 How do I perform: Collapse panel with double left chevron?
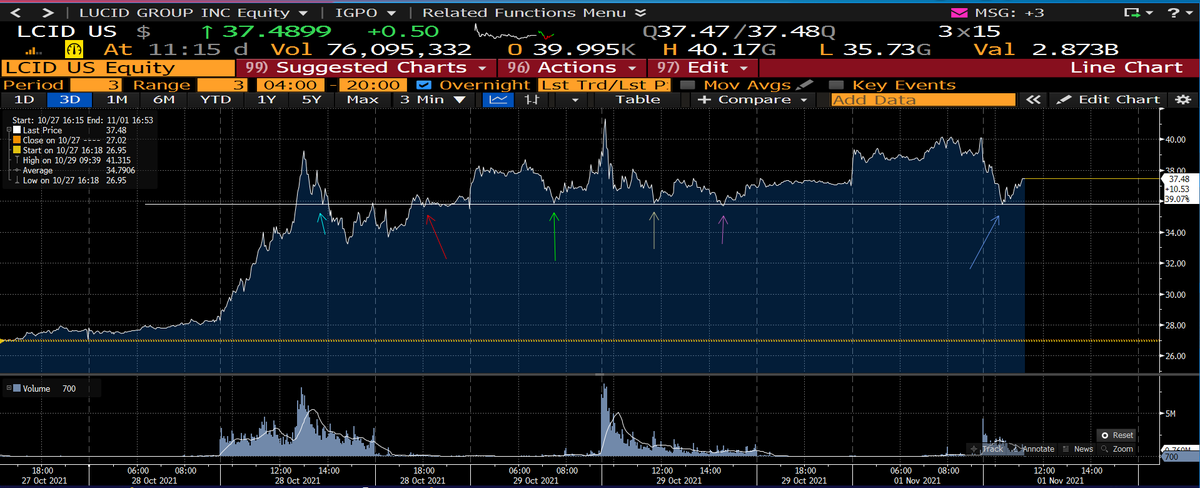coord(1033,99)
